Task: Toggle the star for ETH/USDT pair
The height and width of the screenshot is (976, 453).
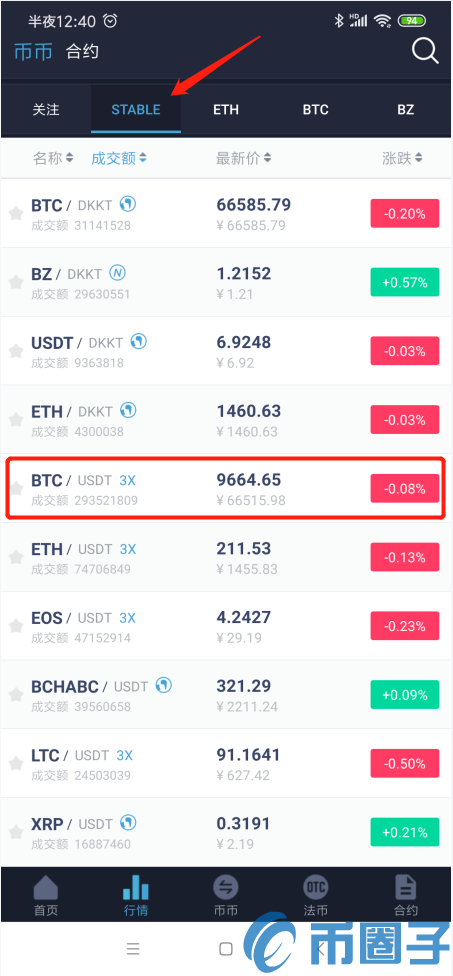Action: tap(16, 558)
